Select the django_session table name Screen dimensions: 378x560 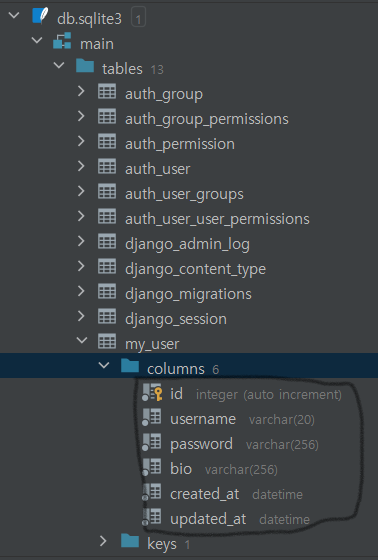pos(176,320)
